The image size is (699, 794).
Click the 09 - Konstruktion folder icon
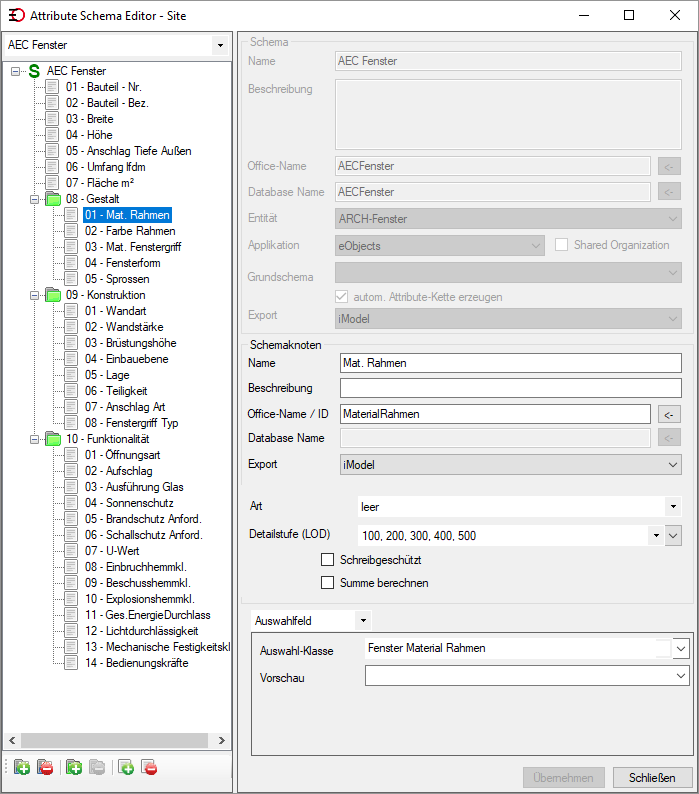[x=53, y=295]
